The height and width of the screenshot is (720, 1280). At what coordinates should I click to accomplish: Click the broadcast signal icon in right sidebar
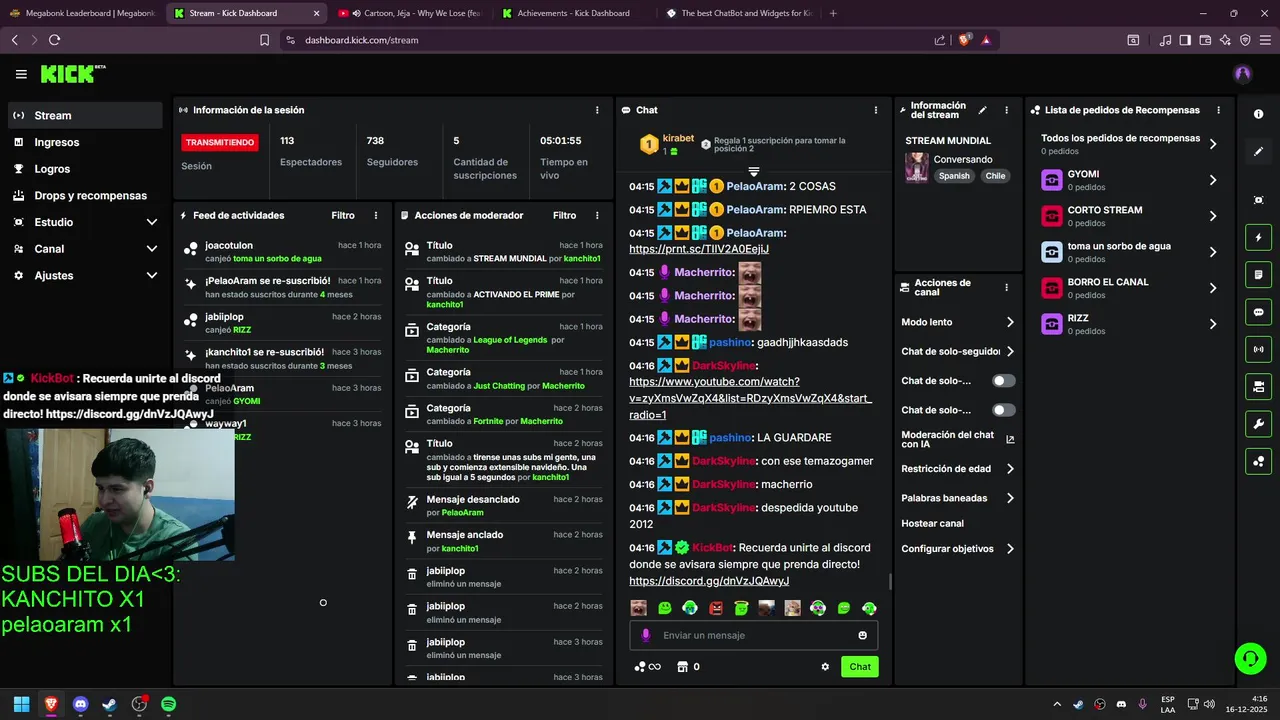coord(1258,349)
